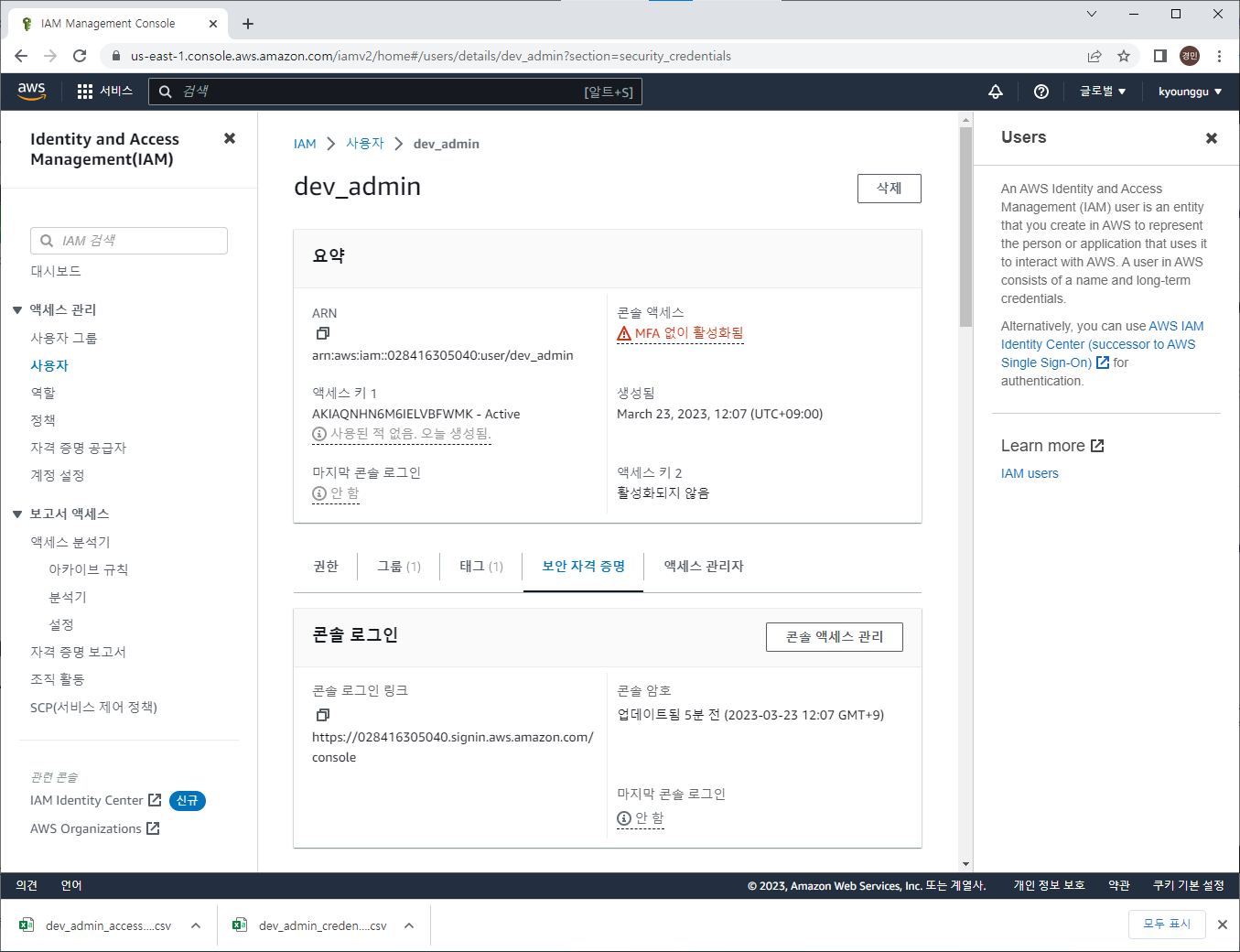1240x952 pixels.
Task: Collapse the 액세스 관리 section
Action: [17, 310]
